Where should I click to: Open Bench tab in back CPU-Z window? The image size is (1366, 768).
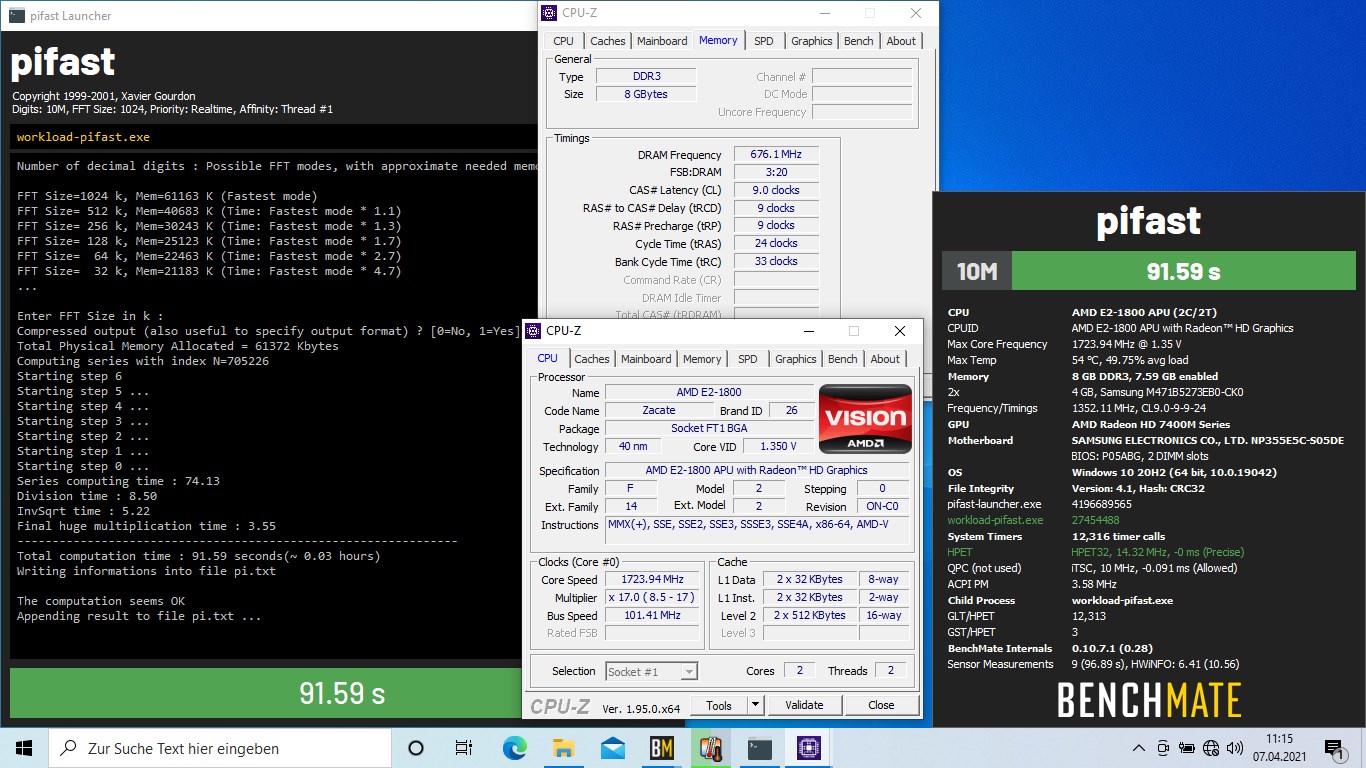tap(858, 41)
